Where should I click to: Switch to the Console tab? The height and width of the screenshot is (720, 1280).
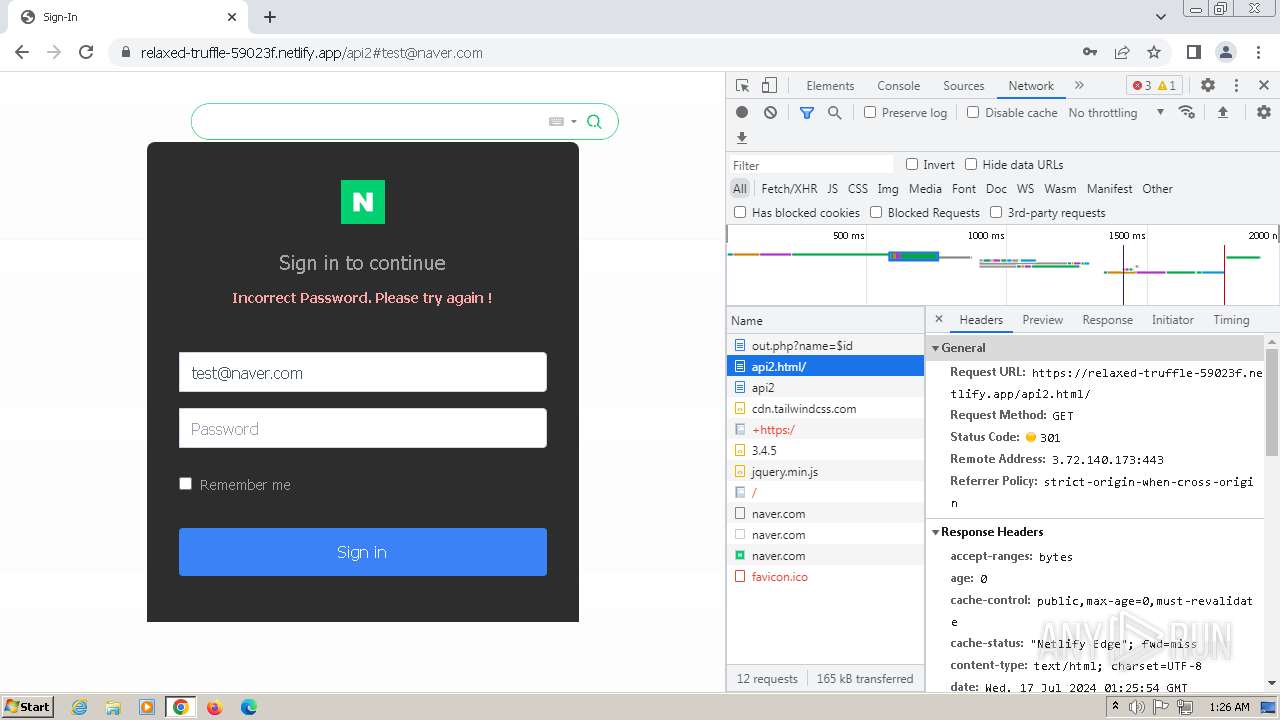click(898, 85)
